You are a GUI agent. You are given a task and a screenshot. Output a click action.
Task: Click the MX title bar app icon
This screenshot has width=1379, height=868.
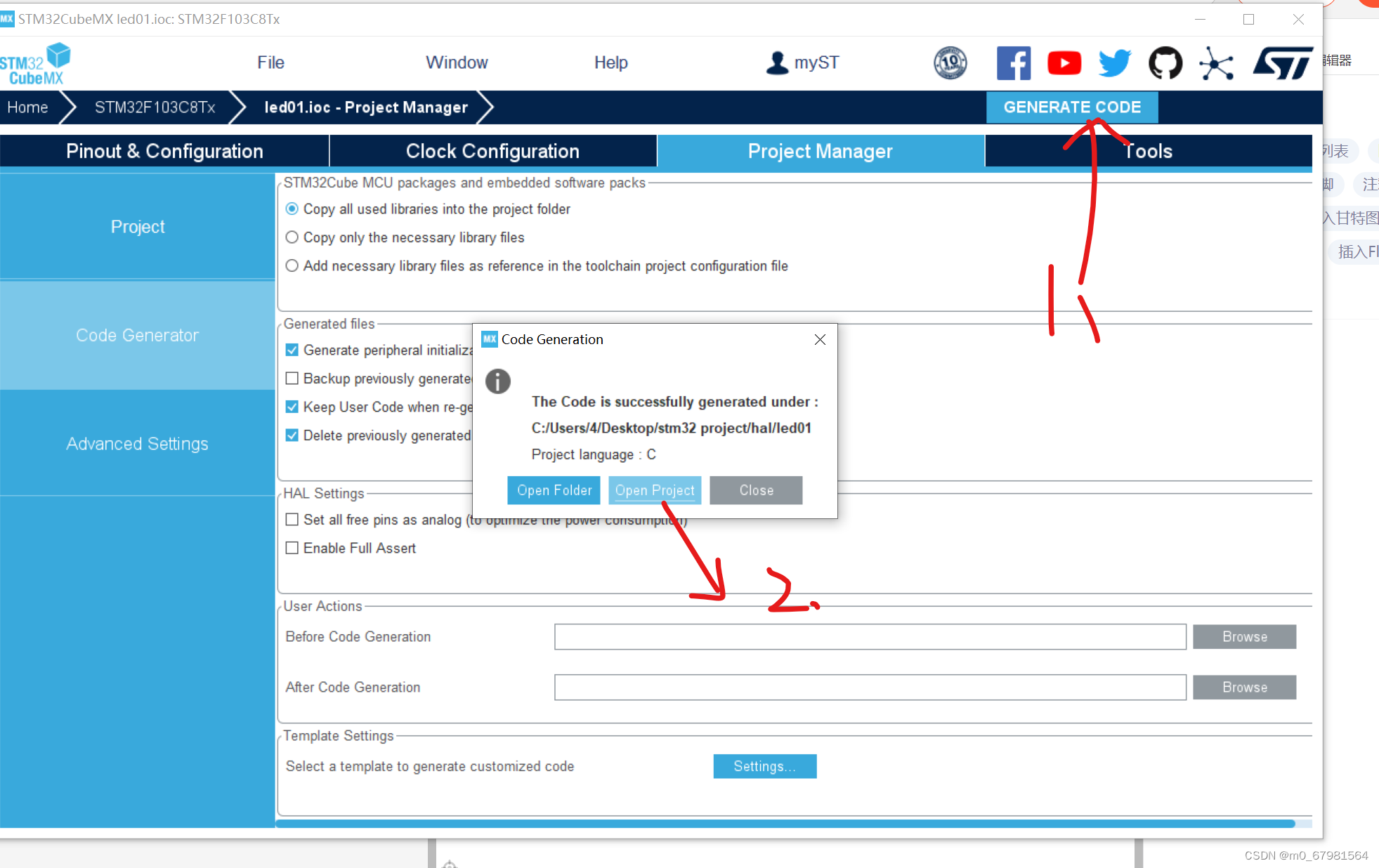pyautogui.click(x=7, y=19)
